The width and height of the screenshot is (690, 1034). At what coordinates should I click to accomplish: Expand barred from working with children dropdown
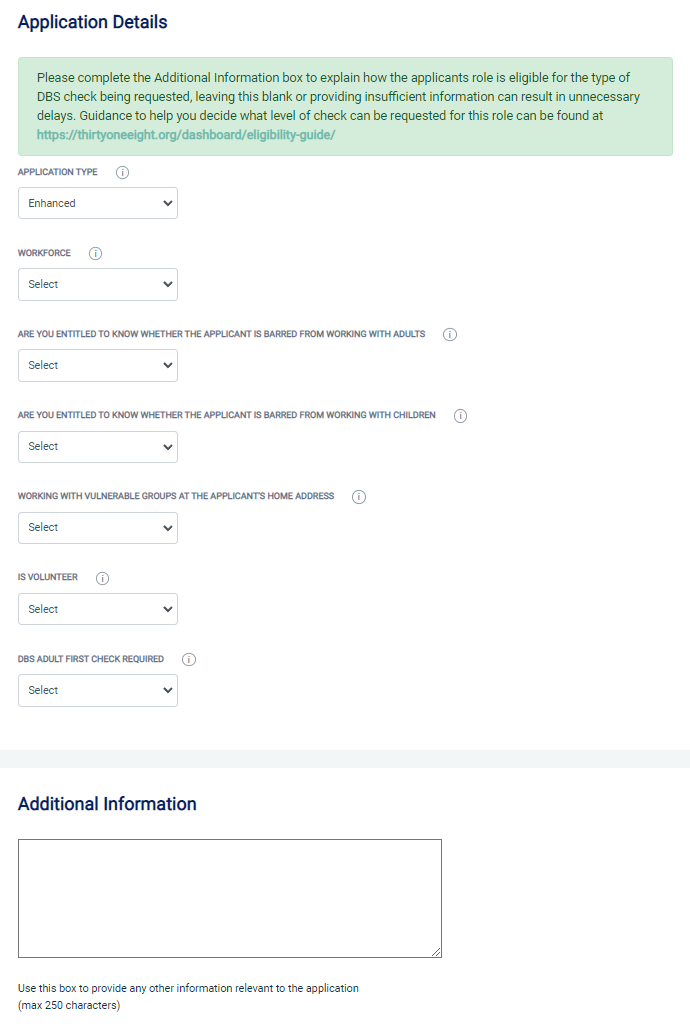pyautogui.click(x=98, y=446)
